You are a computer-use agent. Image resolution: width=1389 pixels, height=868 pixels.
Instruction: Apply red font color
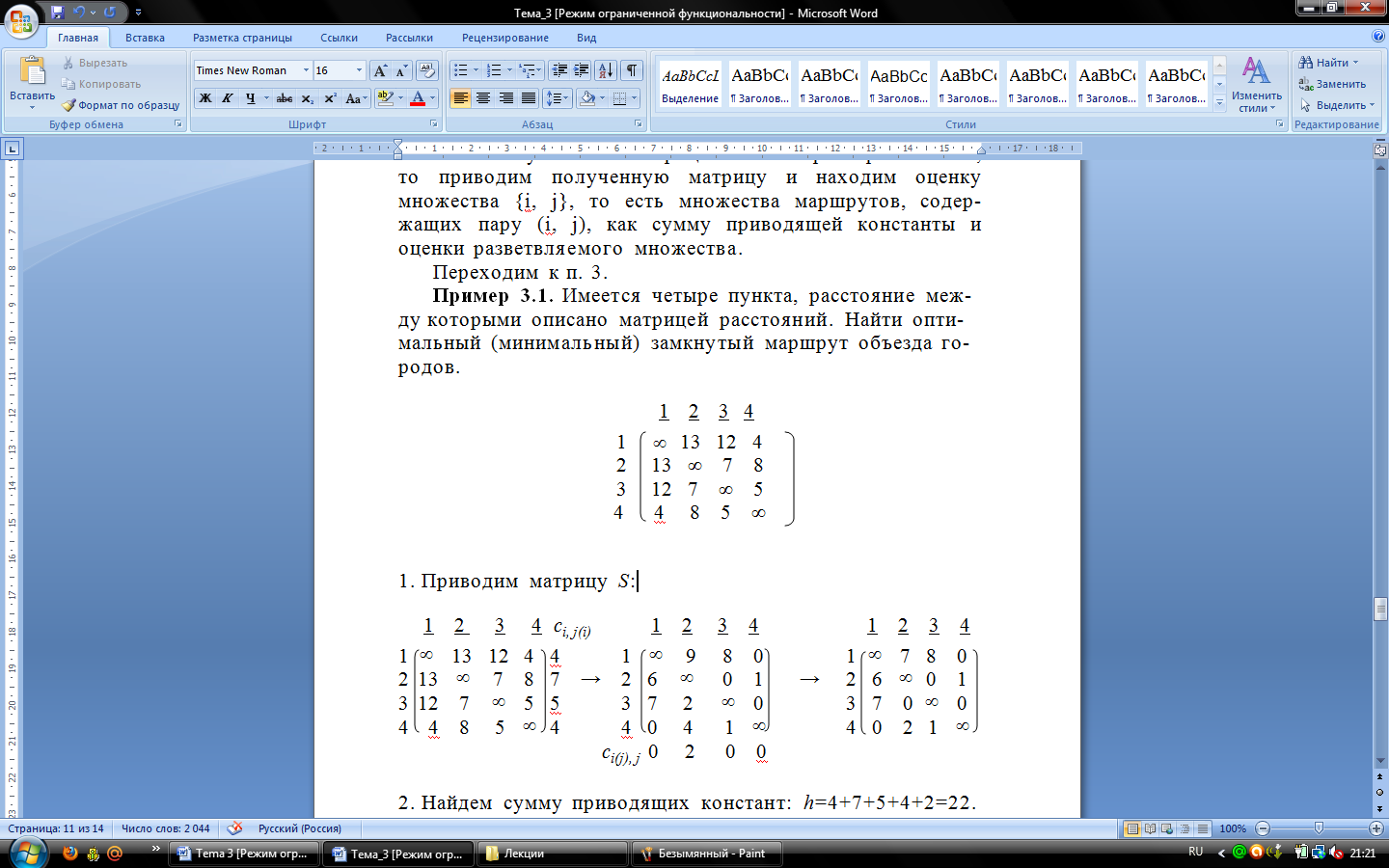click(418, 98)
